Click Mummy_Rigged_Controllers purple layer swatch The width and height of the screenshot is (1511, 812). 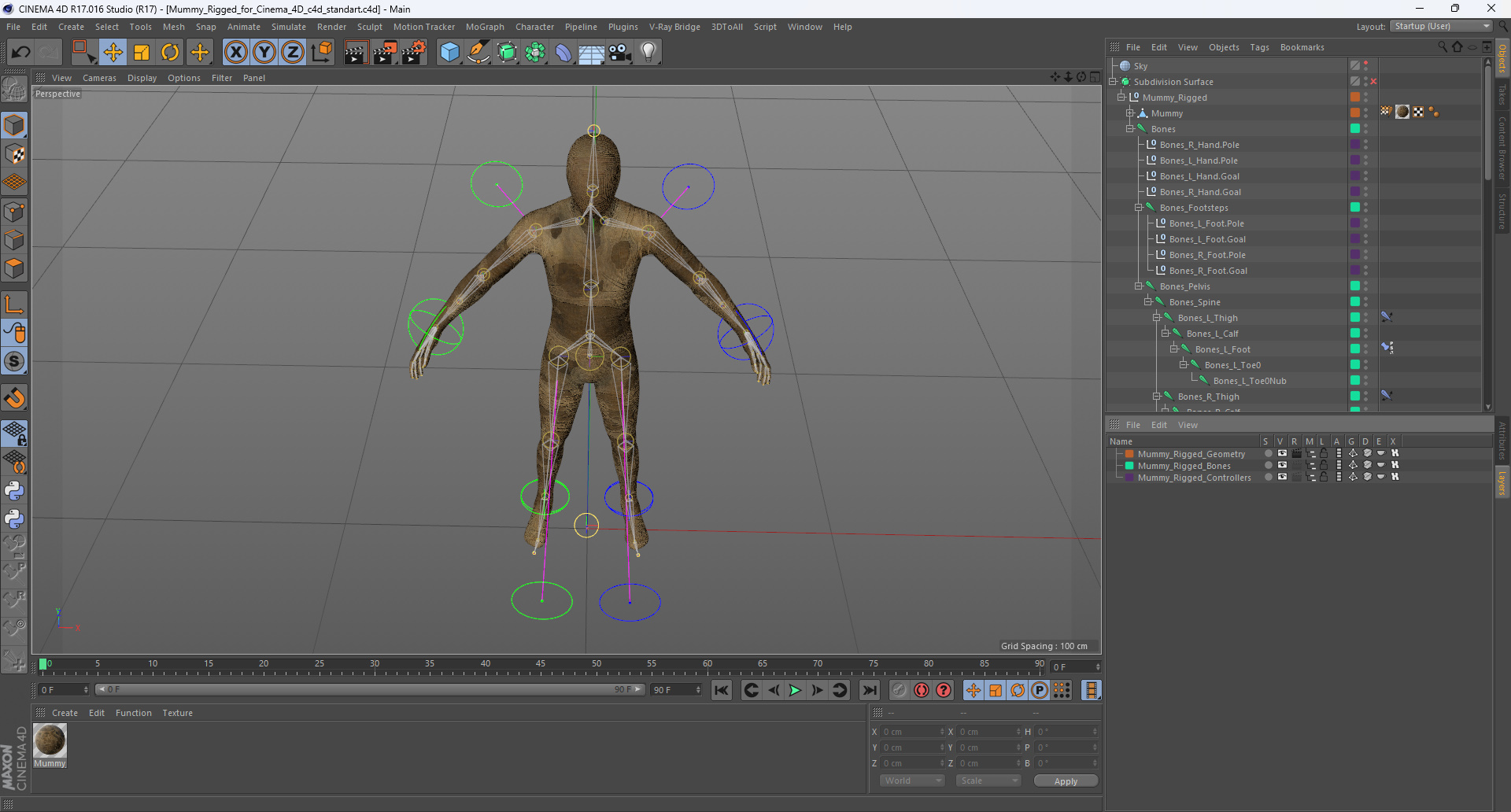(x=1129, y=478)
